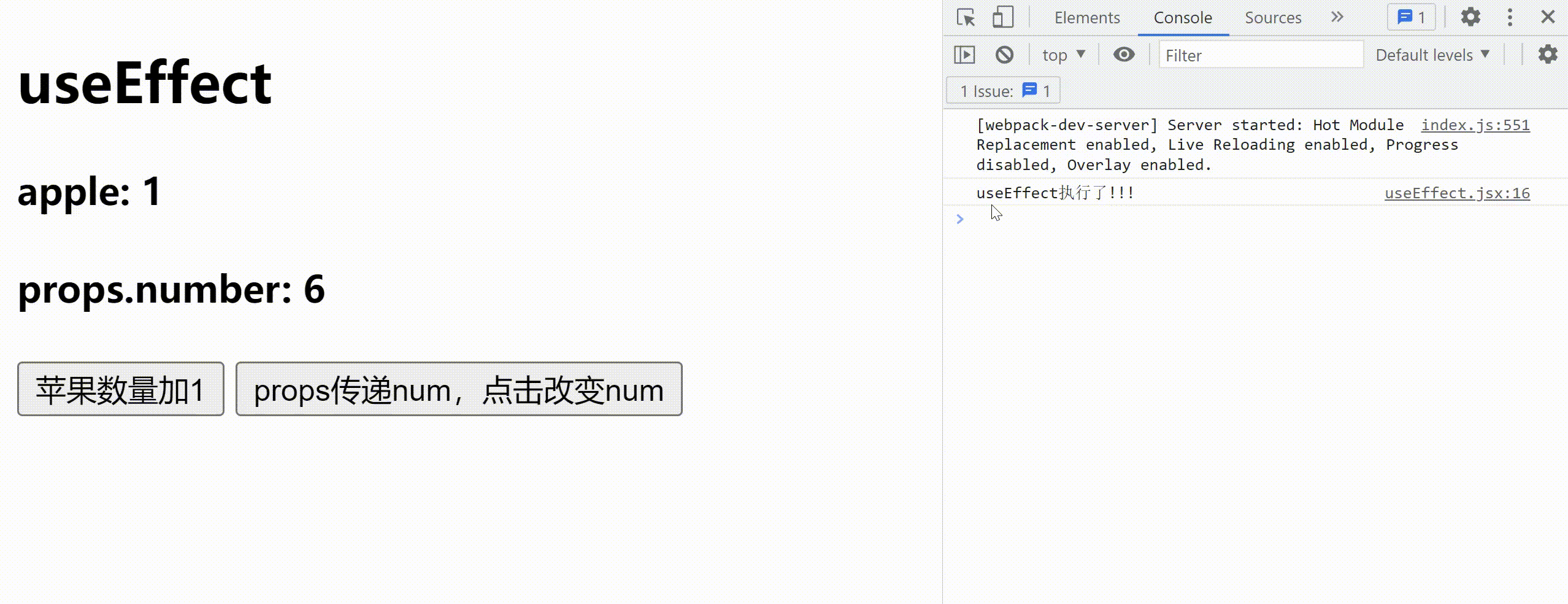Select the useEffect执行了!!! console message

click(1055, 193)
